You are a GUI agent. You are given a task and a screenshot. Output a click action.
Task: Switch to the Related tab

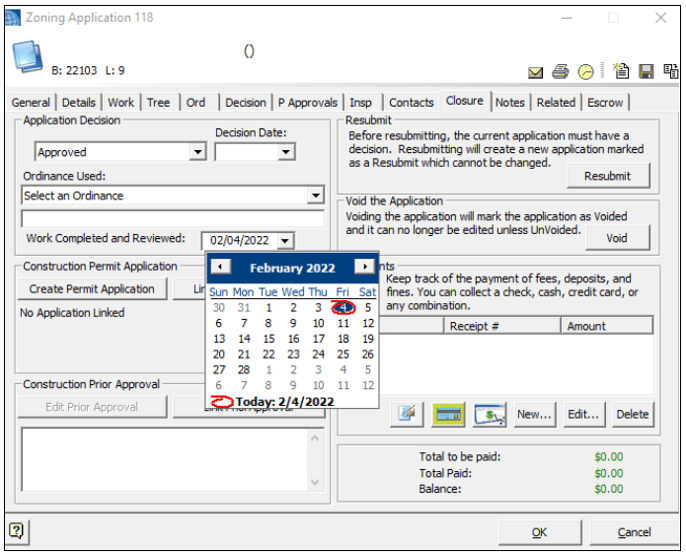tap(556, 103)
